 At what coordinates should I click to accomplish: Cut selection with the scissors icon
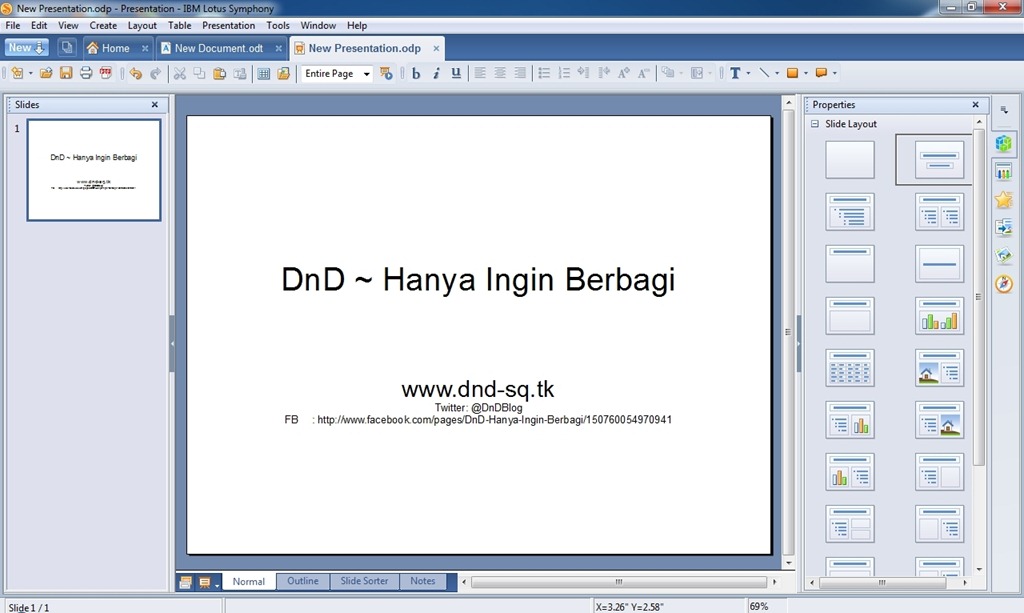click(180, 73)
